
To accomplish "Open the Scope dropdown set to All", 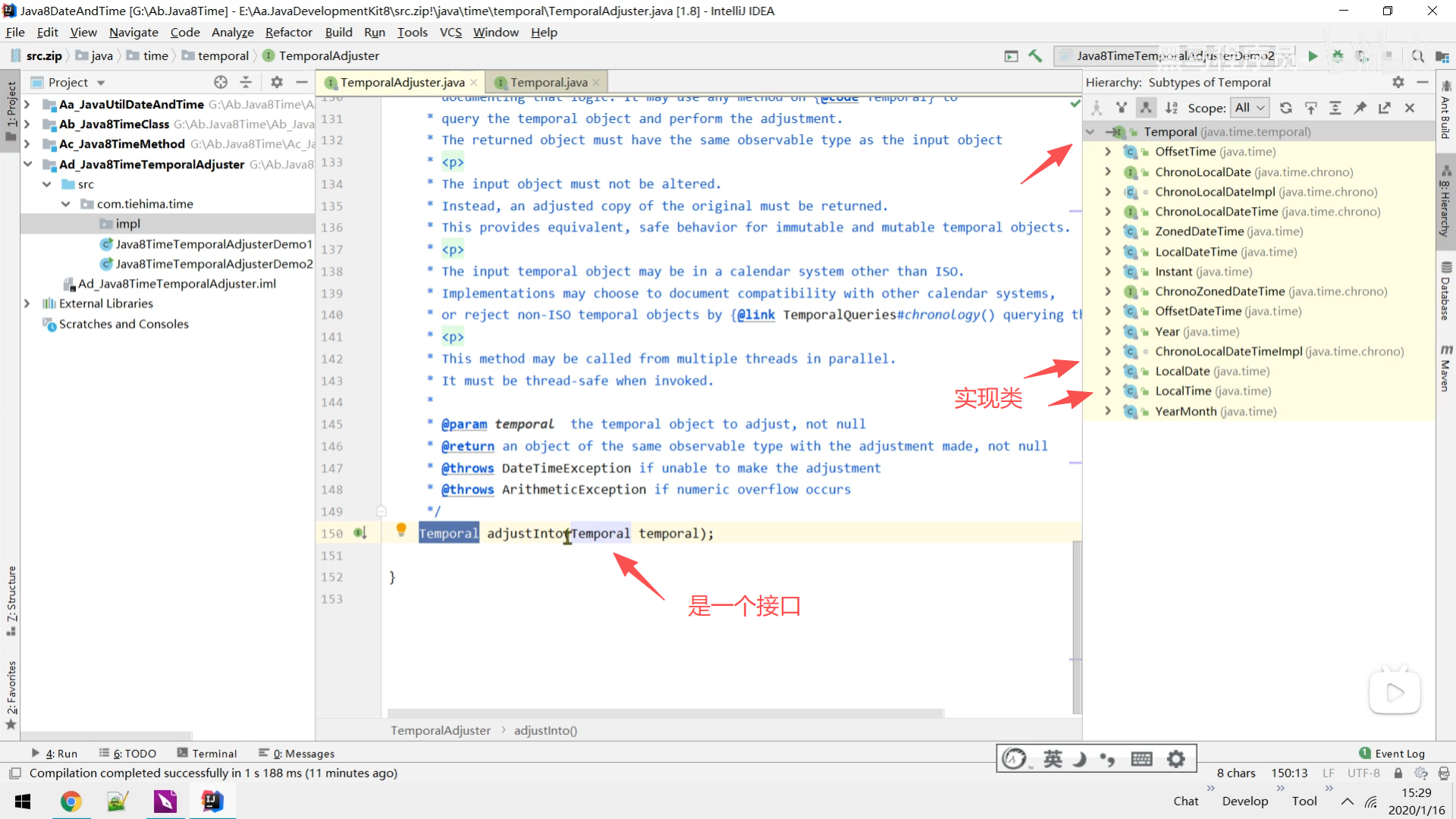I will pyautogui.click(x=1249, y=108).
